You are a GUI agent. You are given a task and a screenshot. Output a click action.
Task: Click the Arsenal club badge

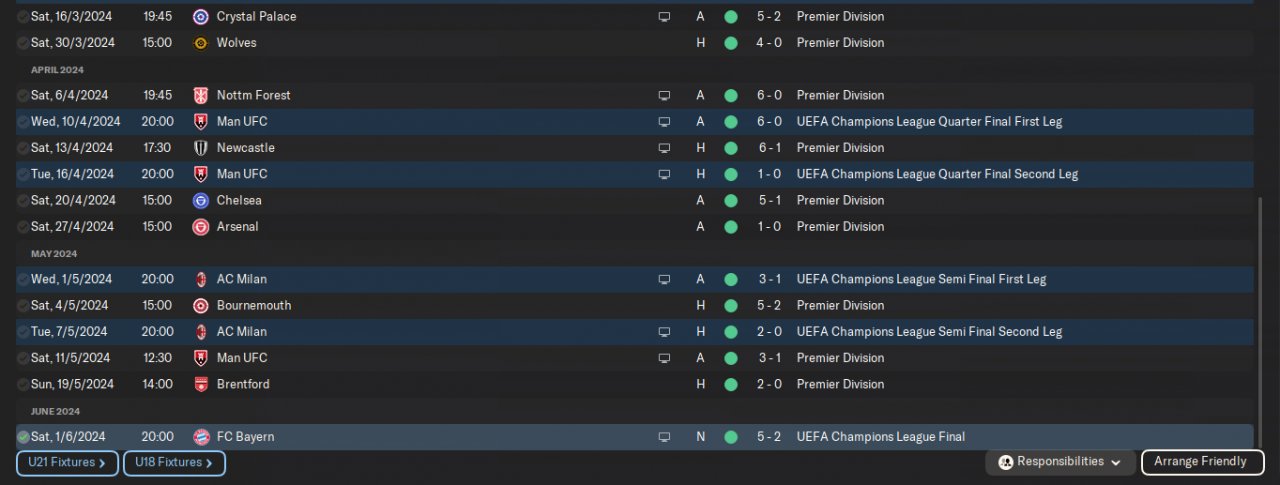tap(200, 227)
